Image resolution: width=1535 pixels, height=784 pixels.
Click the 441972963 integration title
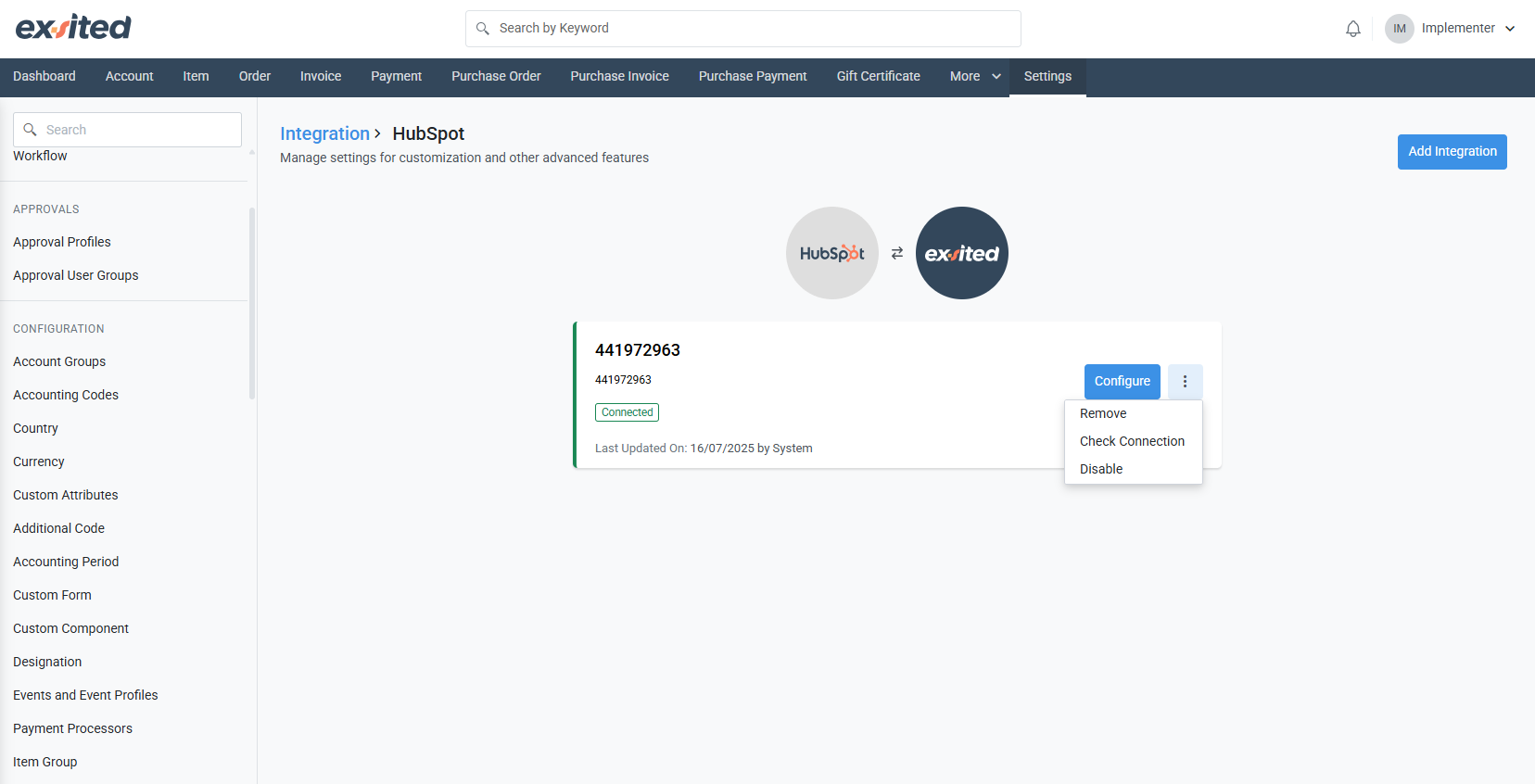(x=638, y=350)
